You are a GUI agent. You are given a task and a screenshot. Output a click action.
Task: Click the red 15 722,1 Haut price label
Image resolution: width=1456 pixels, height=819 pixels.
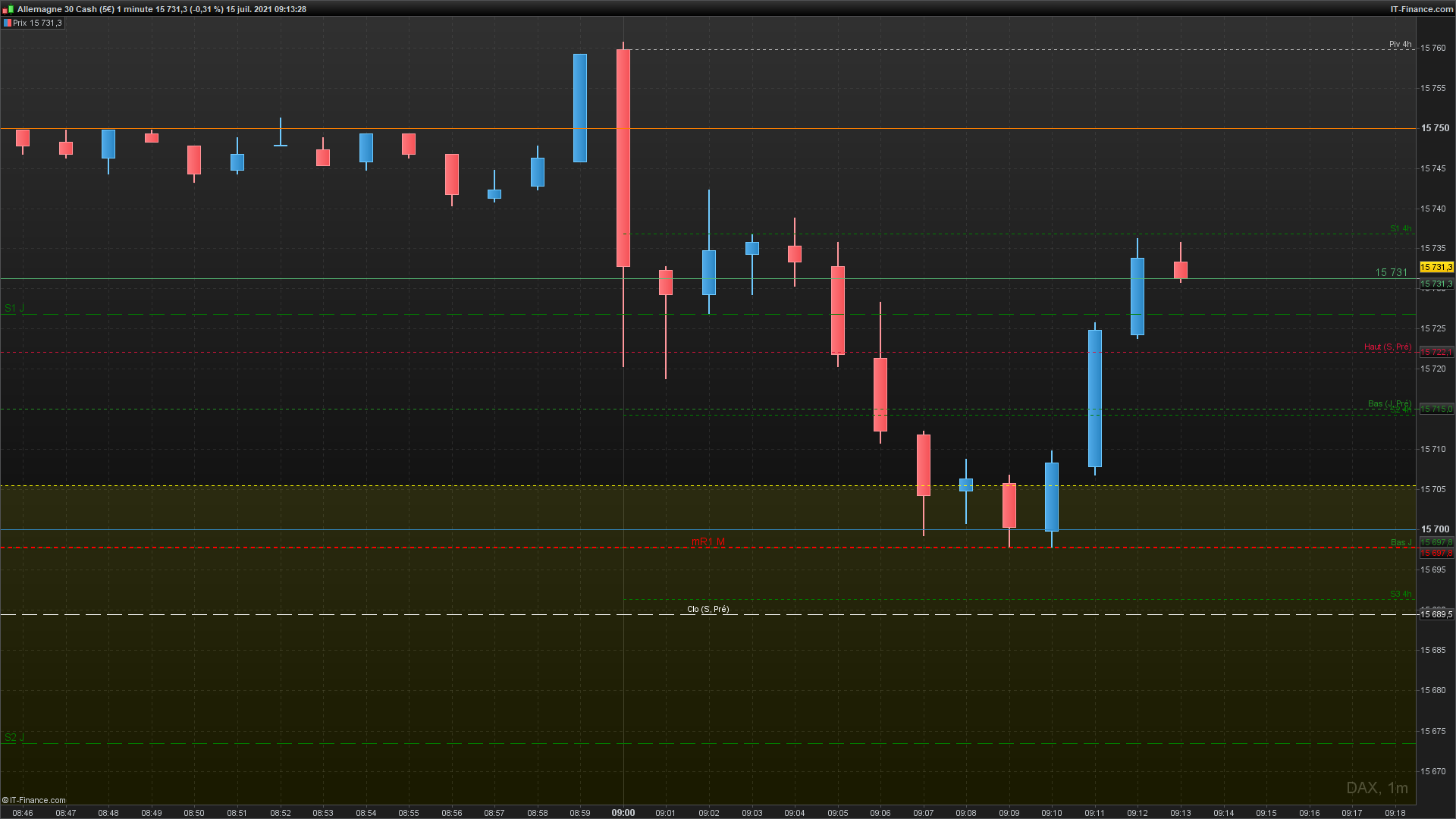coord(1436,353)
